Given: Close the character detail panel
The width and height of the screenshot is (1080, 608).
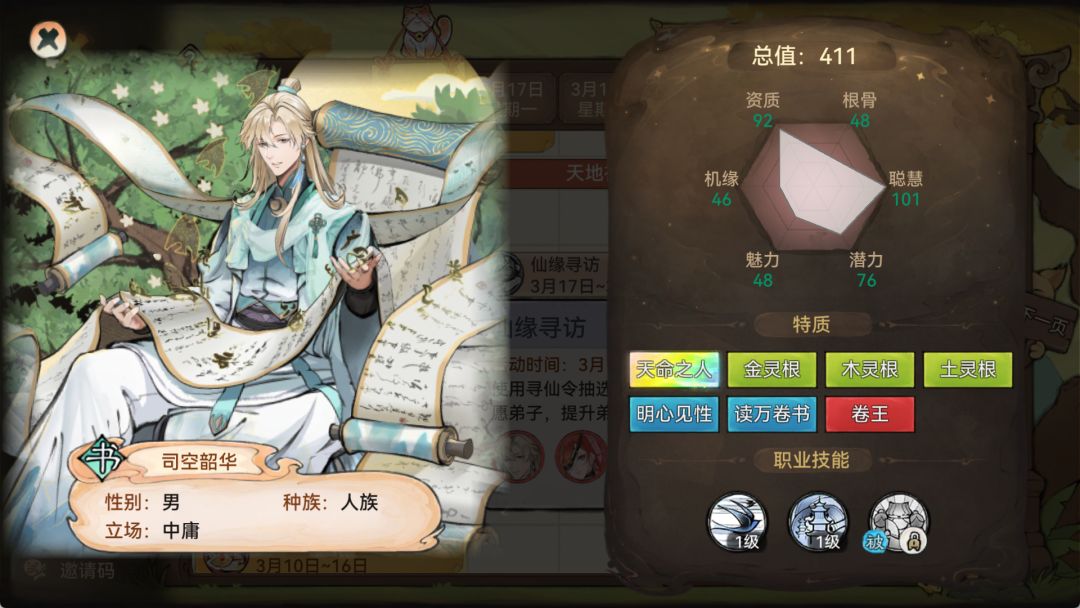Looking at the screenshot, I should click(x=48, y=39).
